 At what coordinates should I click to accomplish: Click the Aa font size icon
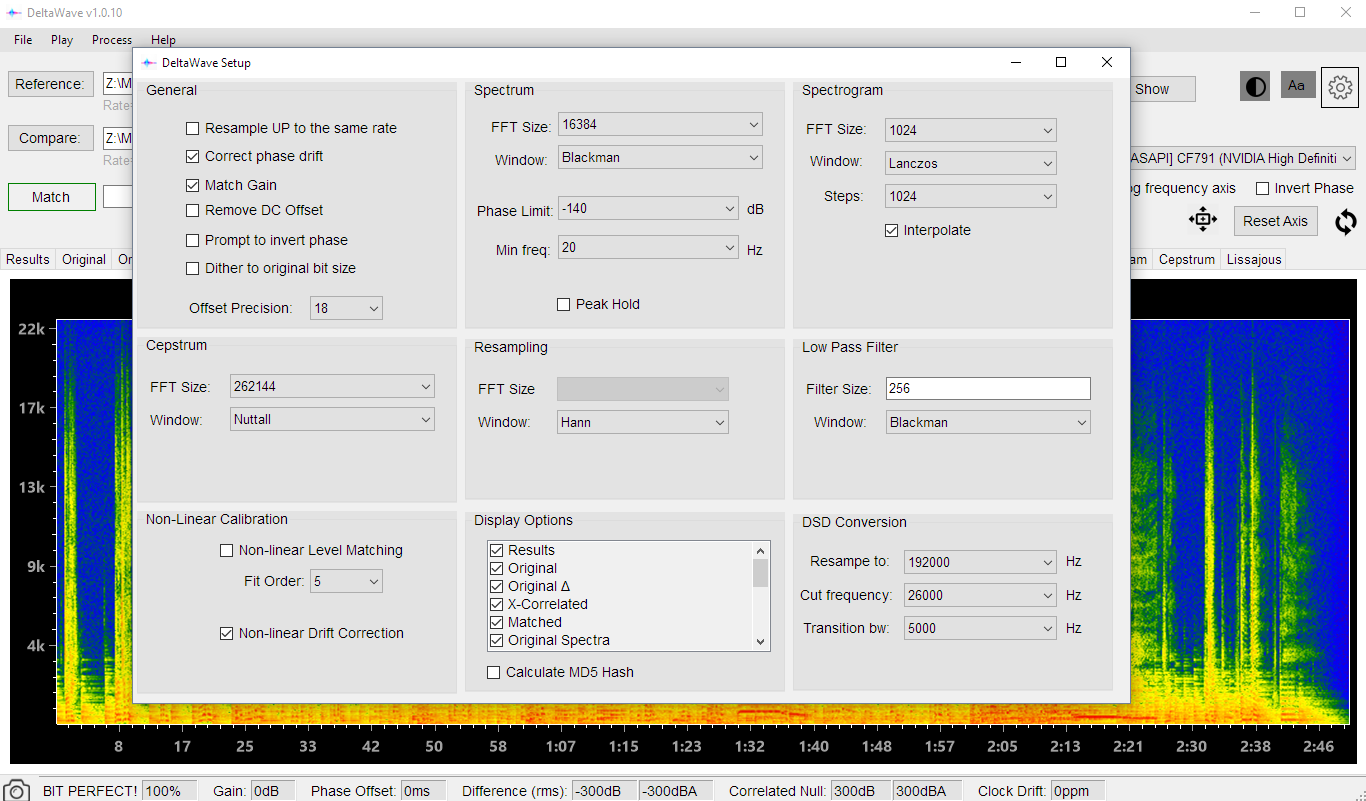point(1297,85)
